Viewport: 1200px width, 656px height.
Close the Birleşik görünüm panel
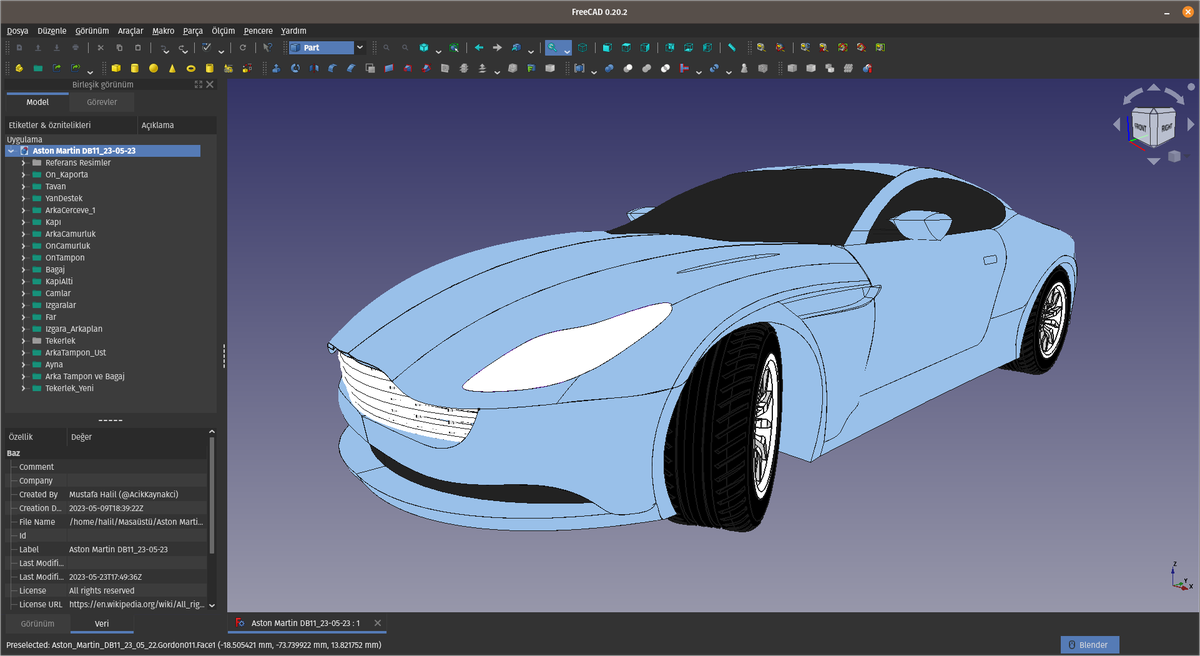point(210,85)
